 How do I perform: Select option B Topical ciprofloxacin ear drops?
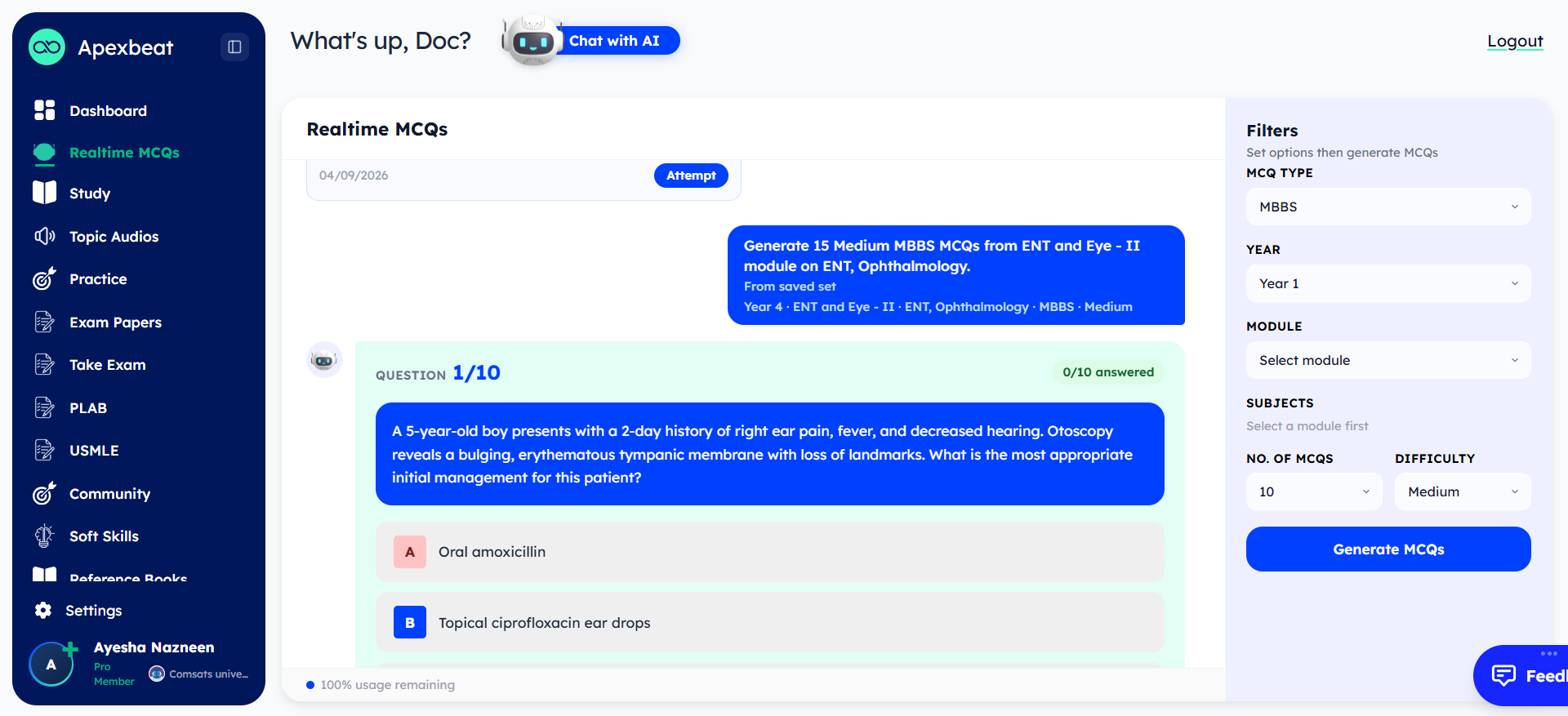click(769, 622)
